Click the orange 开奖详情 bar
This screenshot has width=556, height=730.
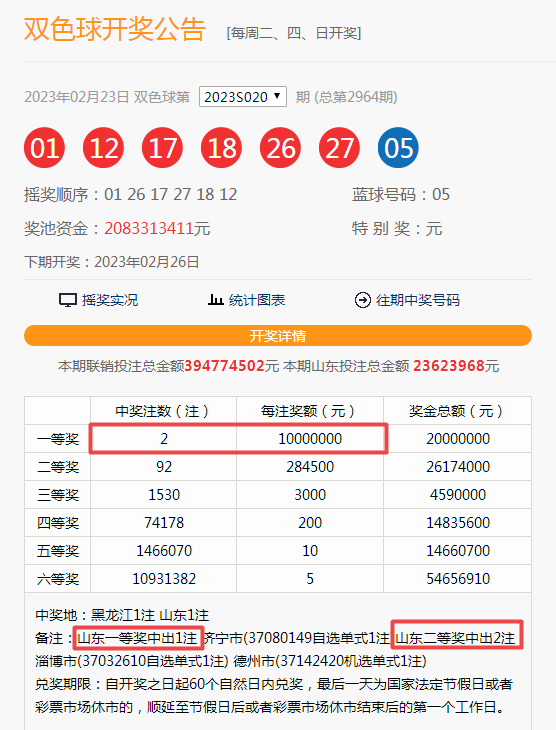pos(278,336)
